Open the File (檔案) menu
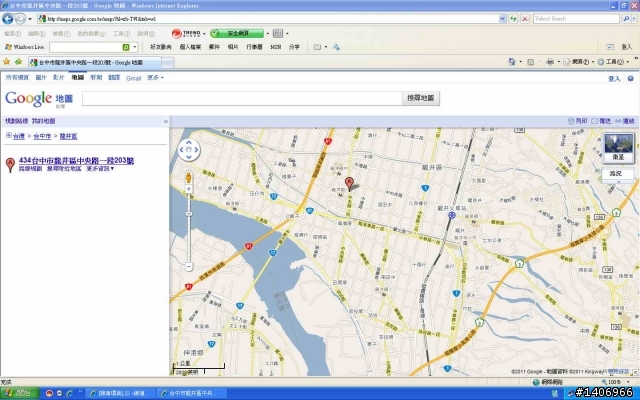Image resolution: width=640 pixels, height=400 pixels. point(12,34)
